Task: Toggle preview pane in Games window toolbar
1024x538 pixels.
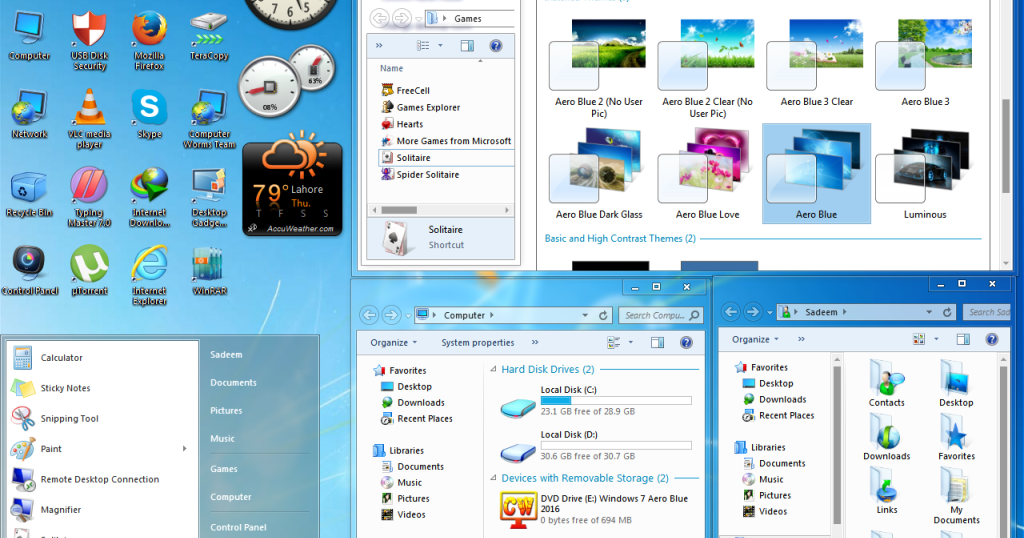Action: point(467,46)
